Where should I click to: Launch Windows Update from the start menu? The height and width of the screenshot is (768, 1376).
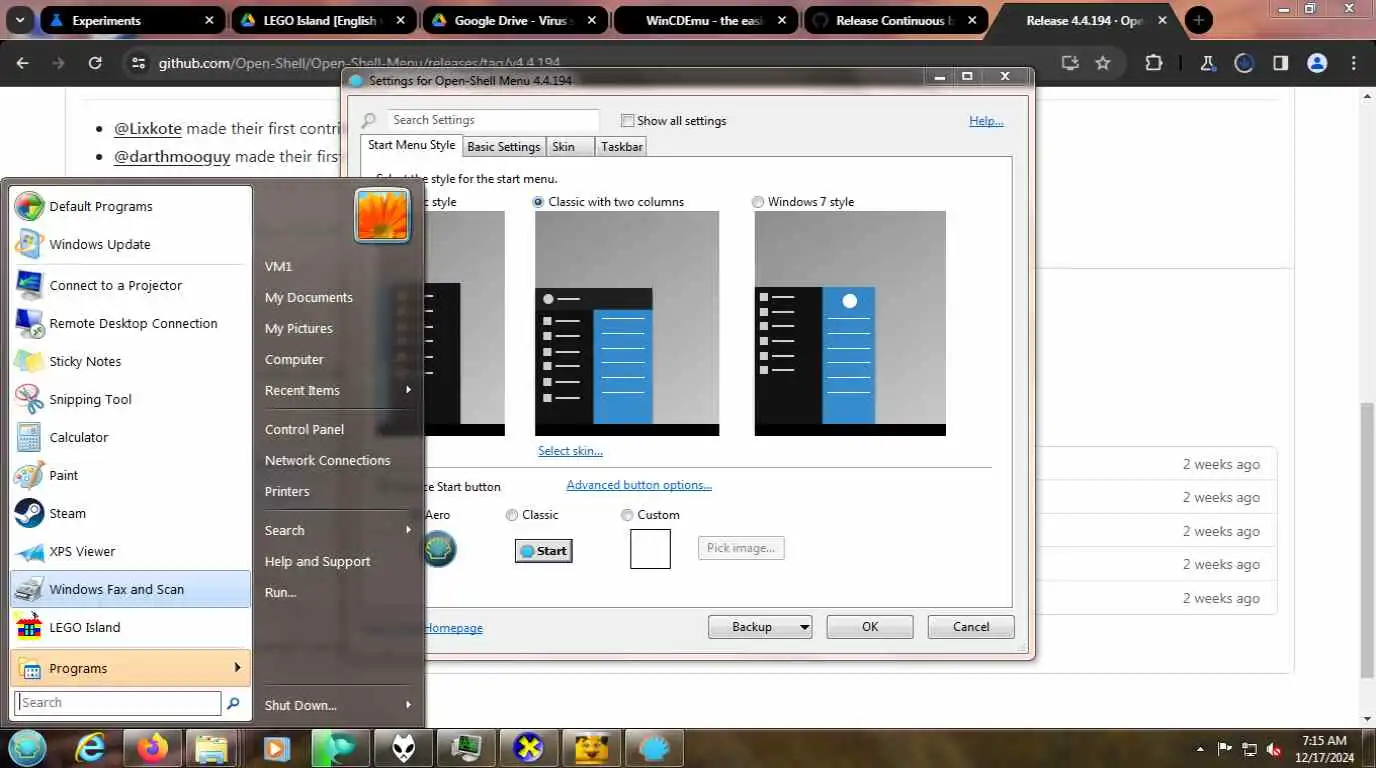[130, 244]
